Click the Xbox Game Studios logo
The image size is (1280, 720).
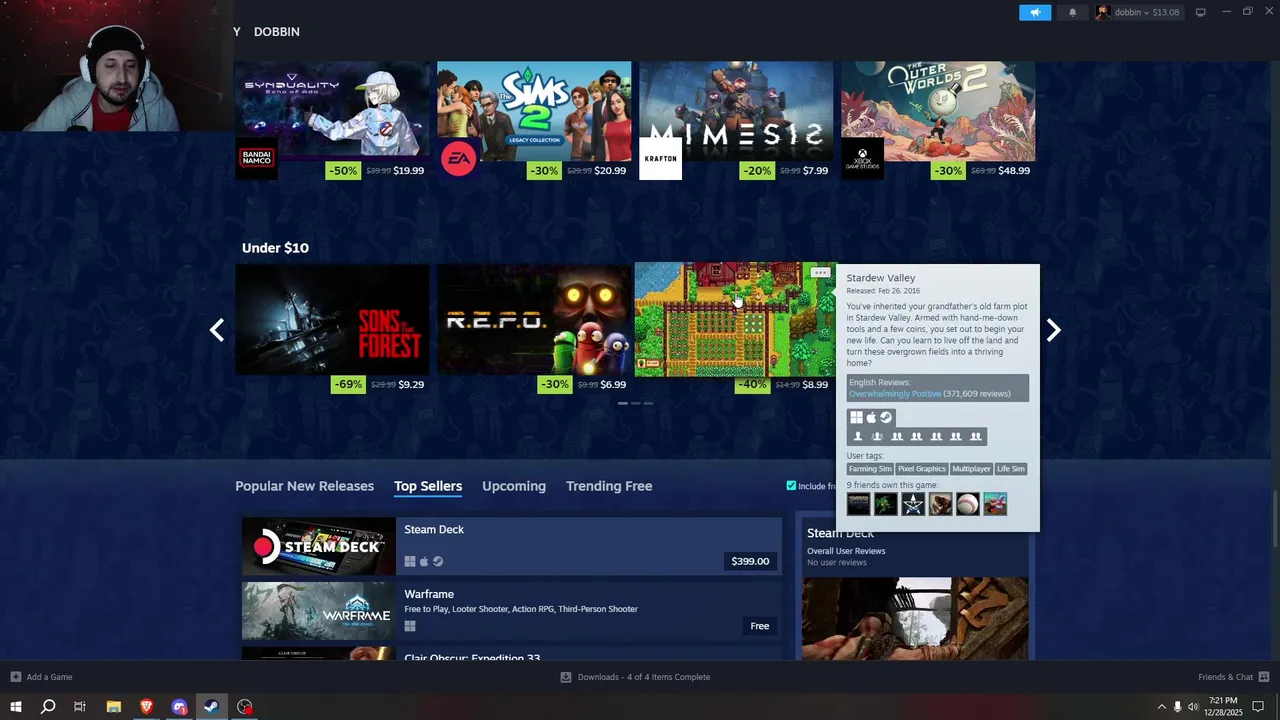862,158
